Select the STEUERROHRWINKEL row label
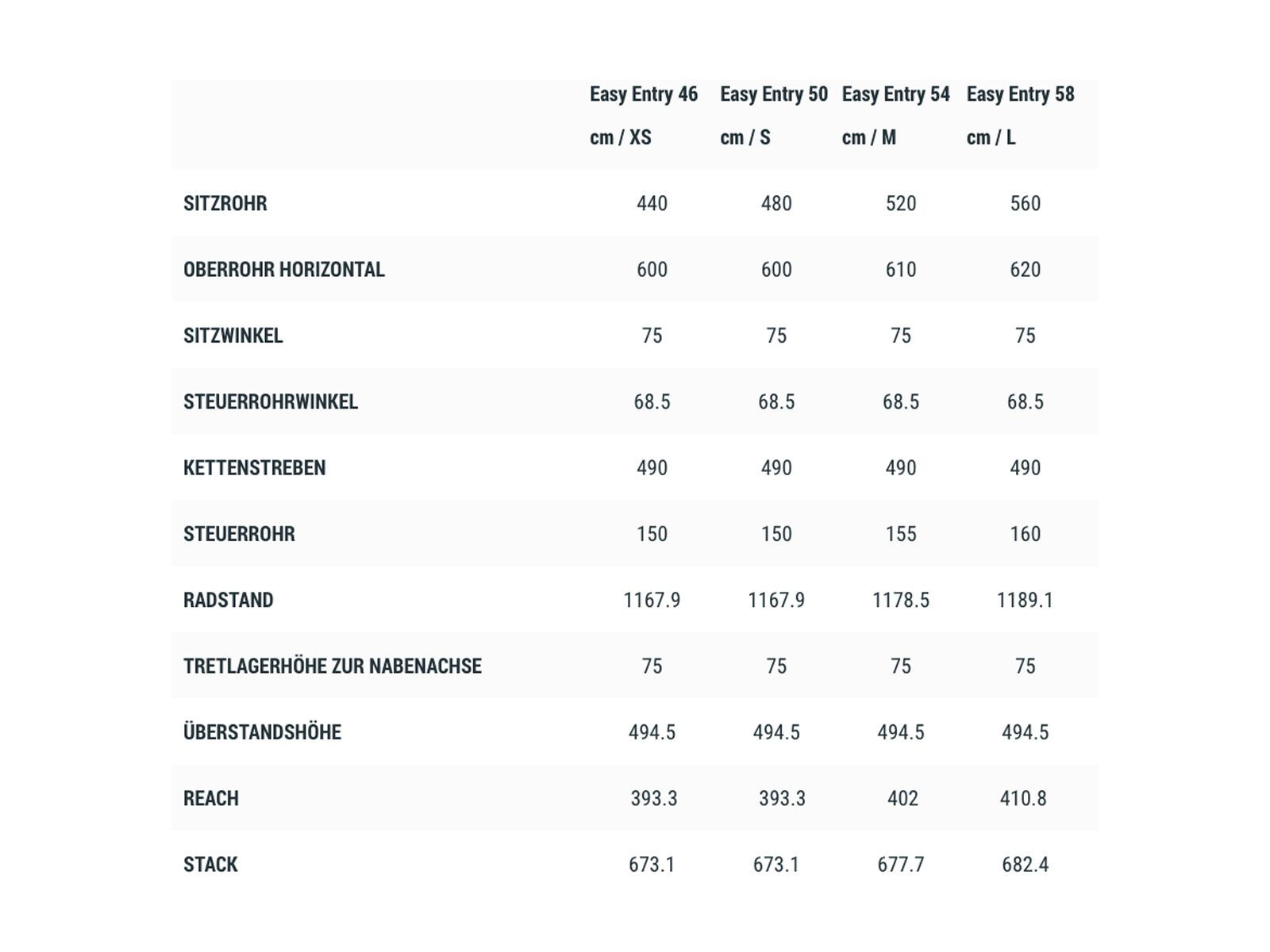1270x952 pixels. (271, 402)
